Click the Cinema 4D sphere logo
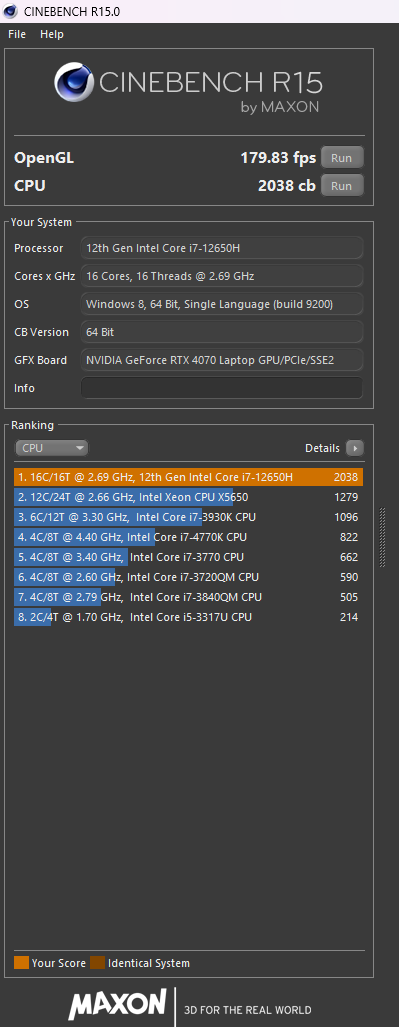The height and width of the screenshot is (1027, 399). pyautogui.click(x=74, y=84)
